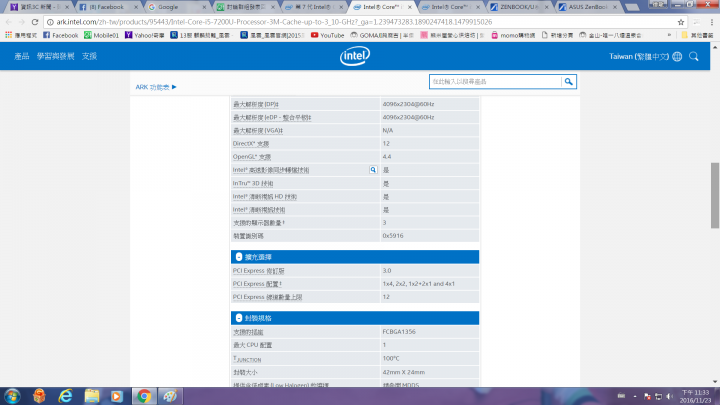Open File Explorer folder in taskbar
Screen dimensions: 720x405
(91, 396)
